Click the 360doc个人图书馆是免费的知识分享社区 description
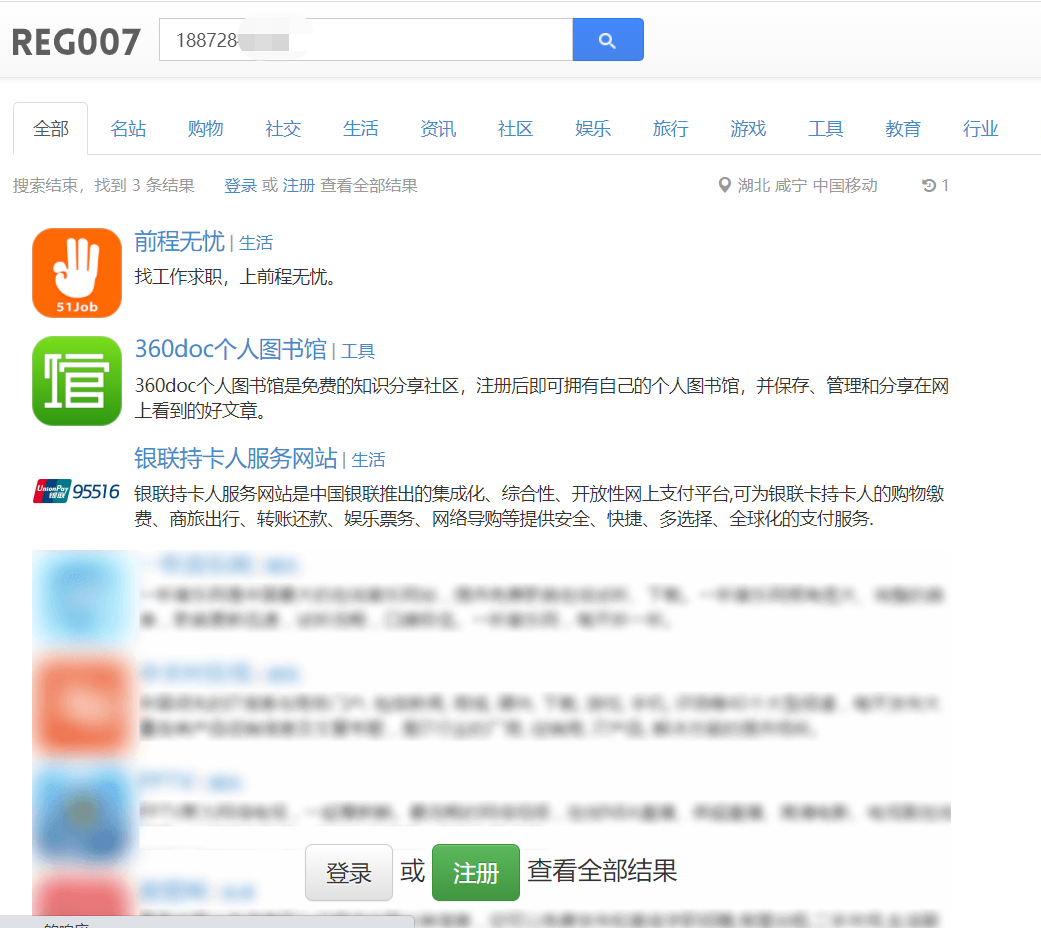Screen dimensions: 1041x928 click(x=542, y=398)
